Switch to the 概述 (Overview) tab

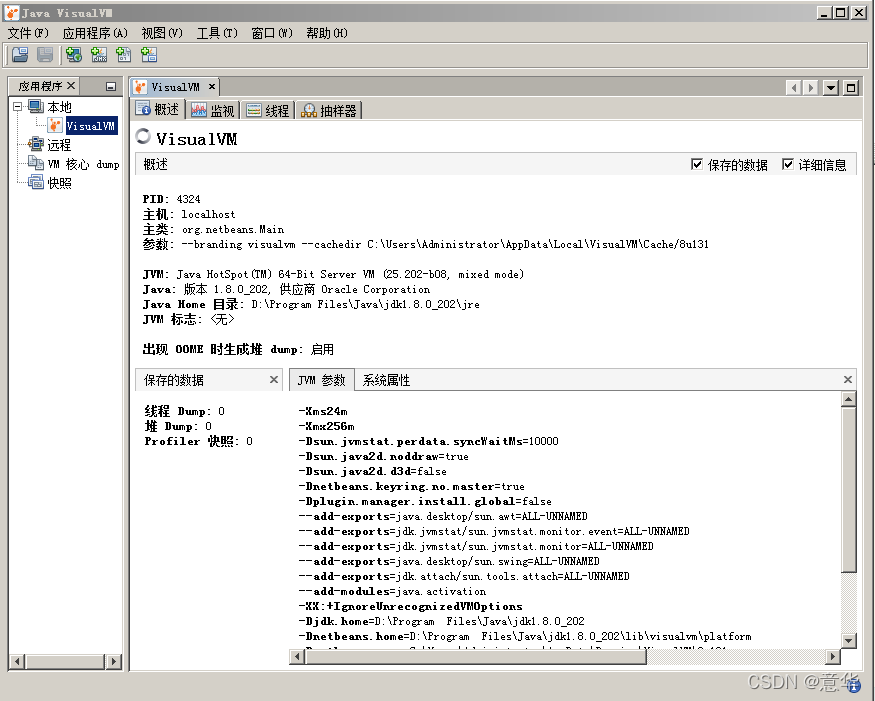158,109
